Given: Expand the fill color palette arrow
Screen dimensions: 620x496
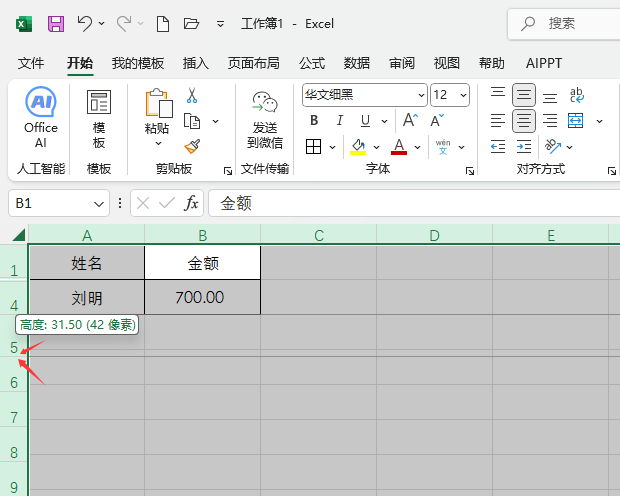Looking at the screenshot, I should click(376, 147).
